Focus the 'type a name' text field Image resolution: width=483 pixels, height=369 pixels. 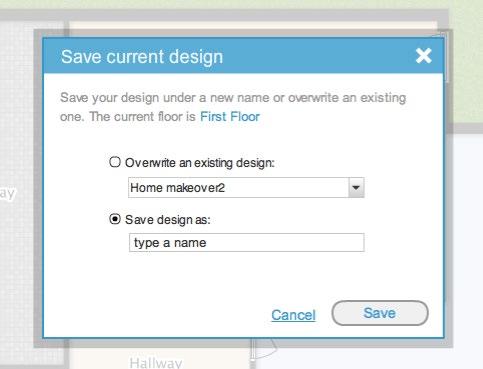pos(246,242)
